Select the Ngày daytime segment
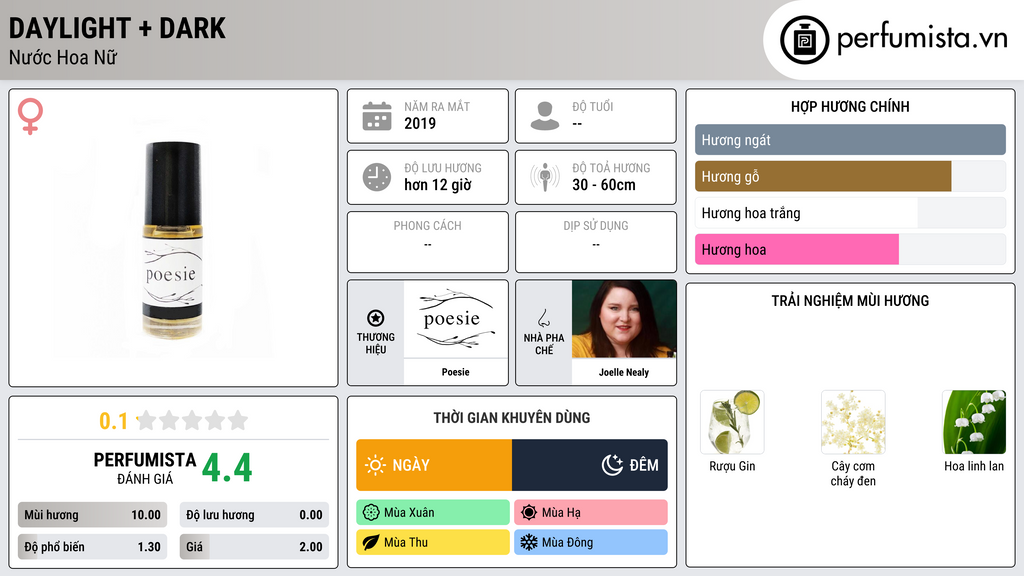The height and width of the screenshot is (576, 1024). tap(434, 465)
